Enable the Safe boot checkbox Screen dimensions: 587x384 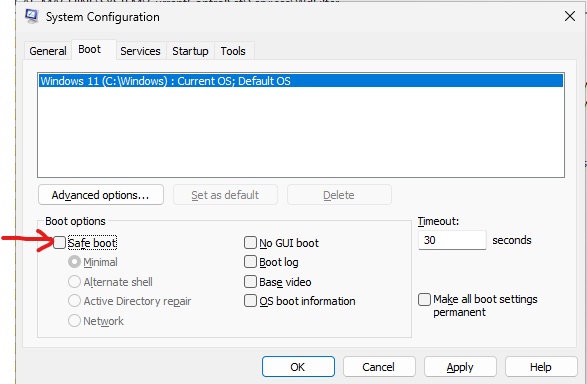pos(60,243)
